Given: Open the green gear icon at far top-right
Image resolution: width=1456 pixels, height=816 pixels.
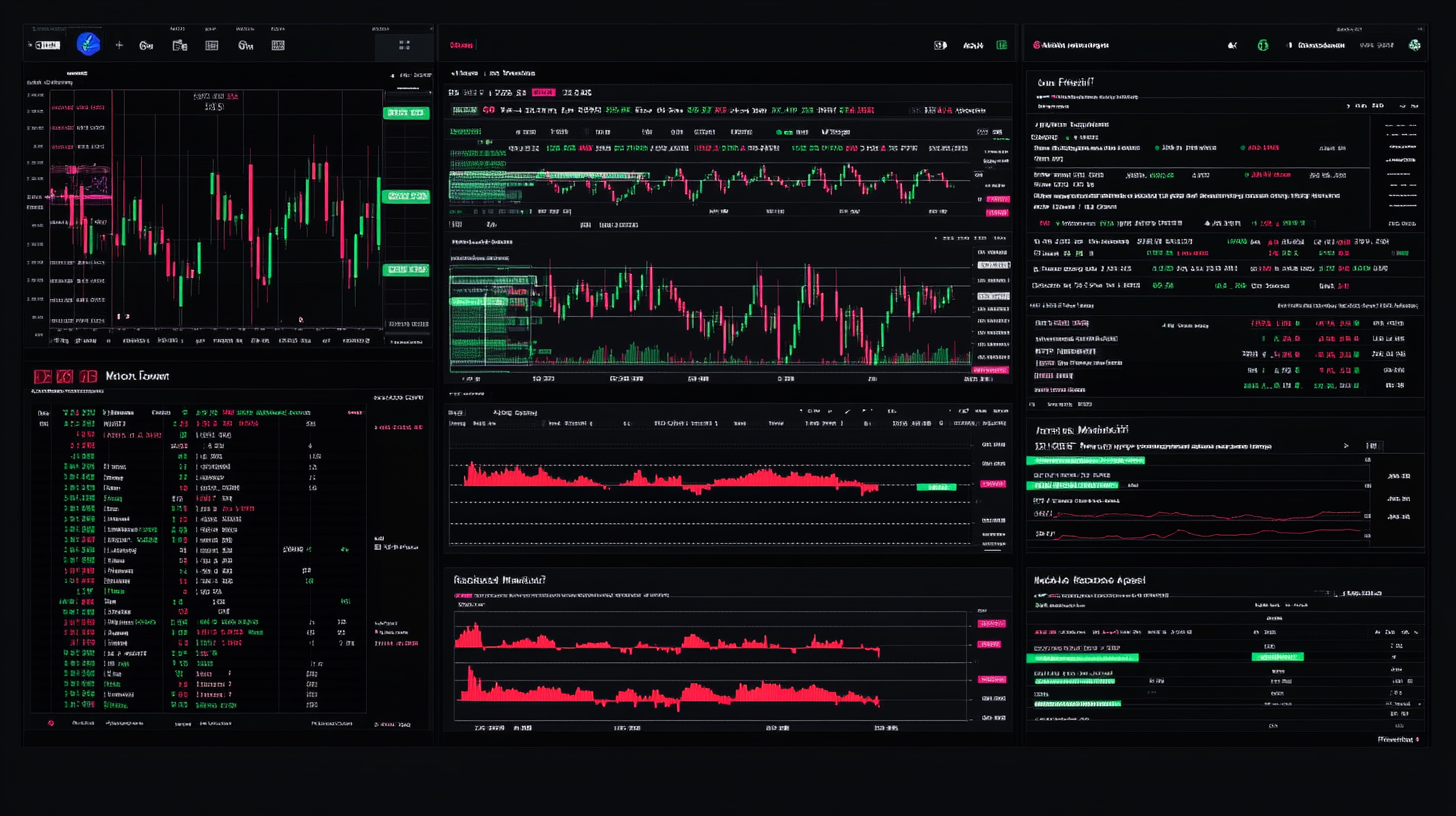Looking at the screenshot, I should tap(1414, 45).
